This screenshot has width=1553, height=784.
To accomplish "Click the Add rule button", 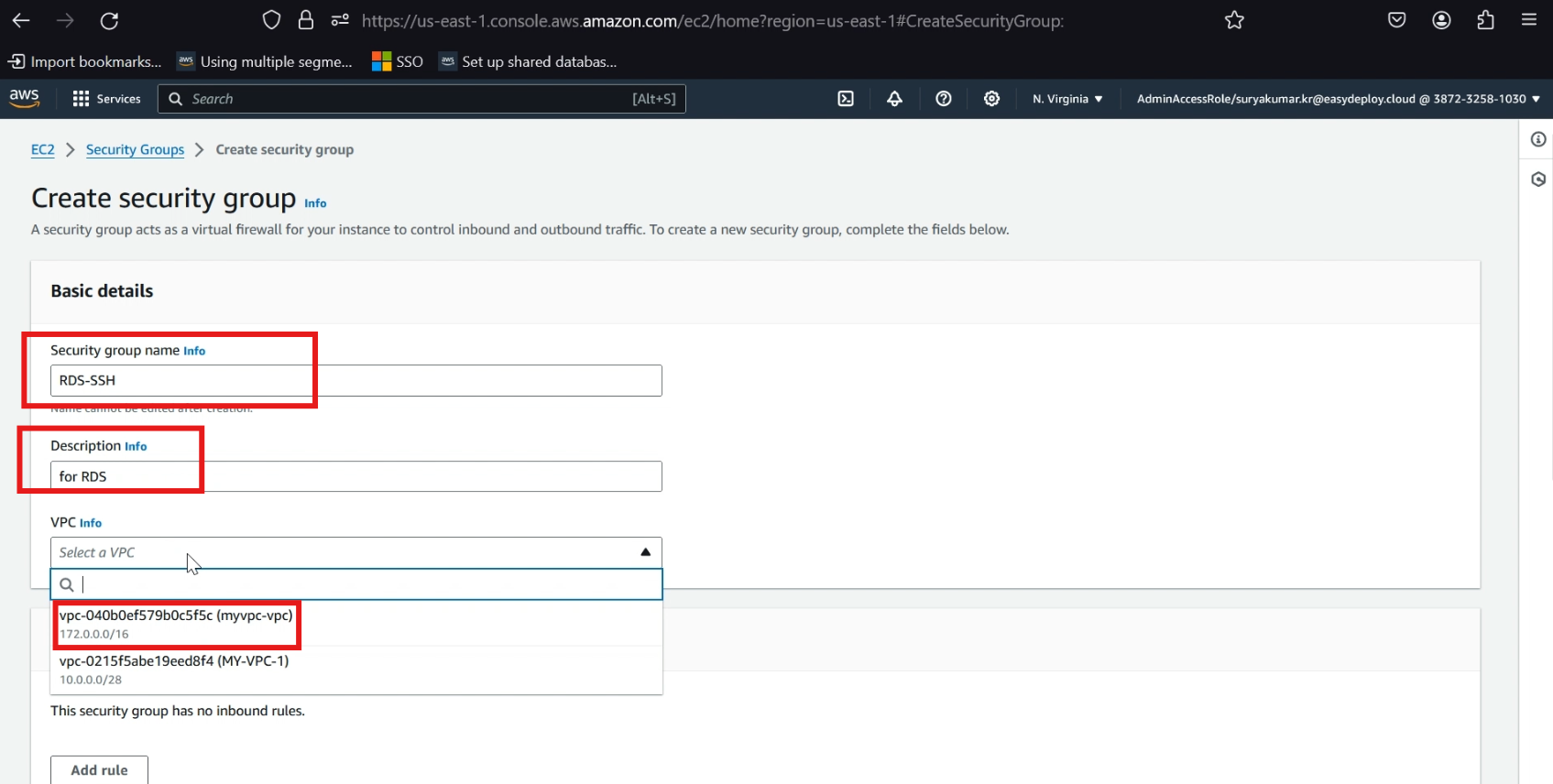I will 99,770.
